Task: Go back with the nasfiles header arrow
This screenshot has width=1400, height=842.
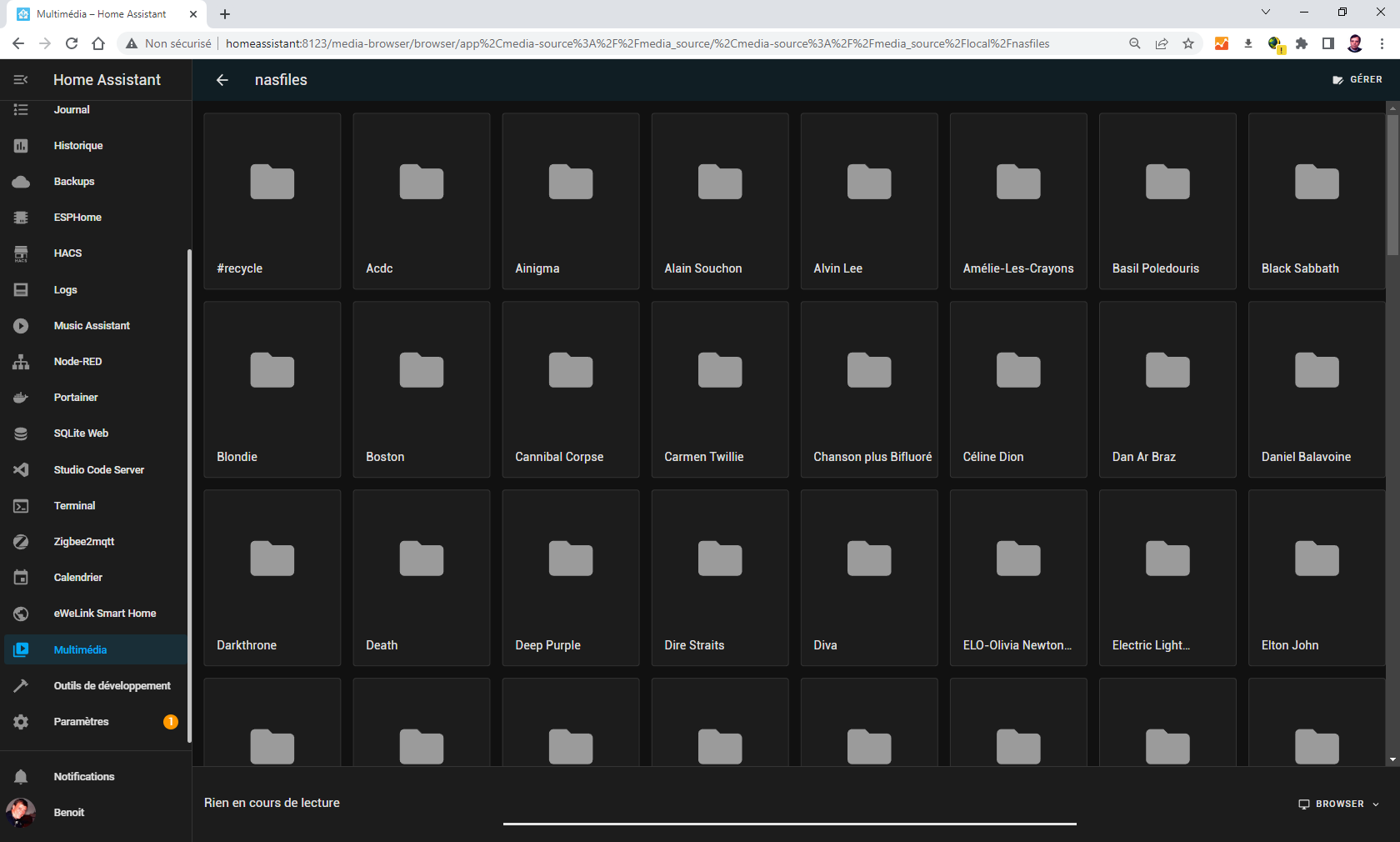Action: (x=222, y=80)
